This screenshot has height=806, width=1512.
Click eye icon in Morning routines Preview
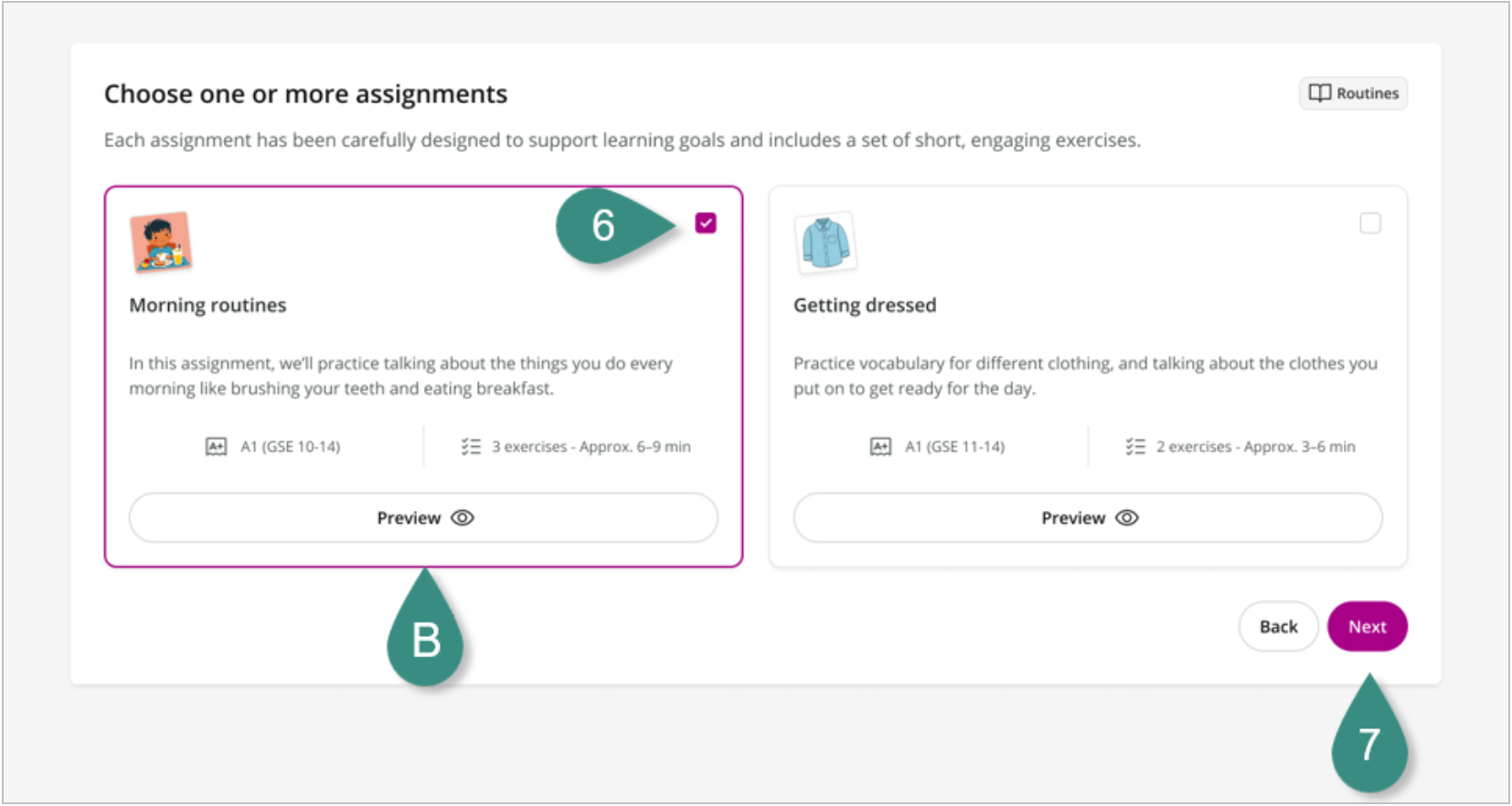point(463,518)
